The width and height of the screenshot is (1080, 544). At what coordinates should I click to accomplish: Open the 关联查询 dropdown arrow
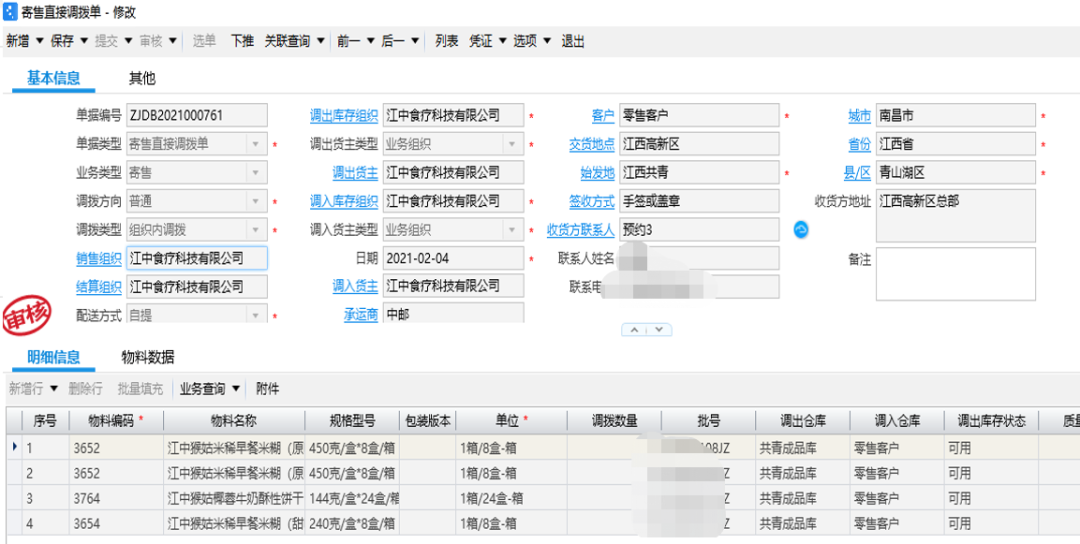pyautogui.click(x=320, y=41)
